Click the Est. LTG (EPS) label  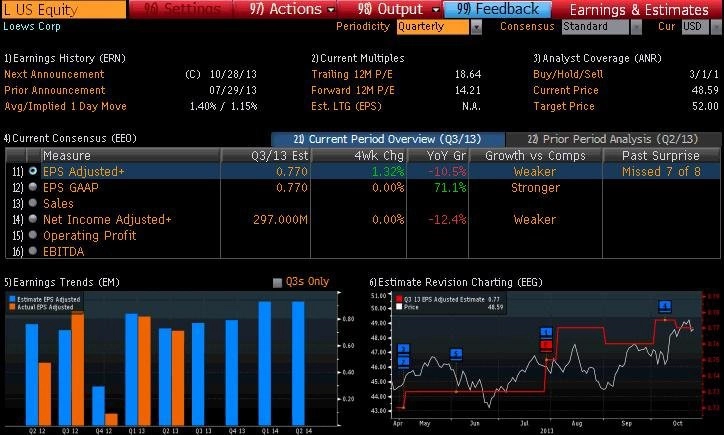pos(346,106)
